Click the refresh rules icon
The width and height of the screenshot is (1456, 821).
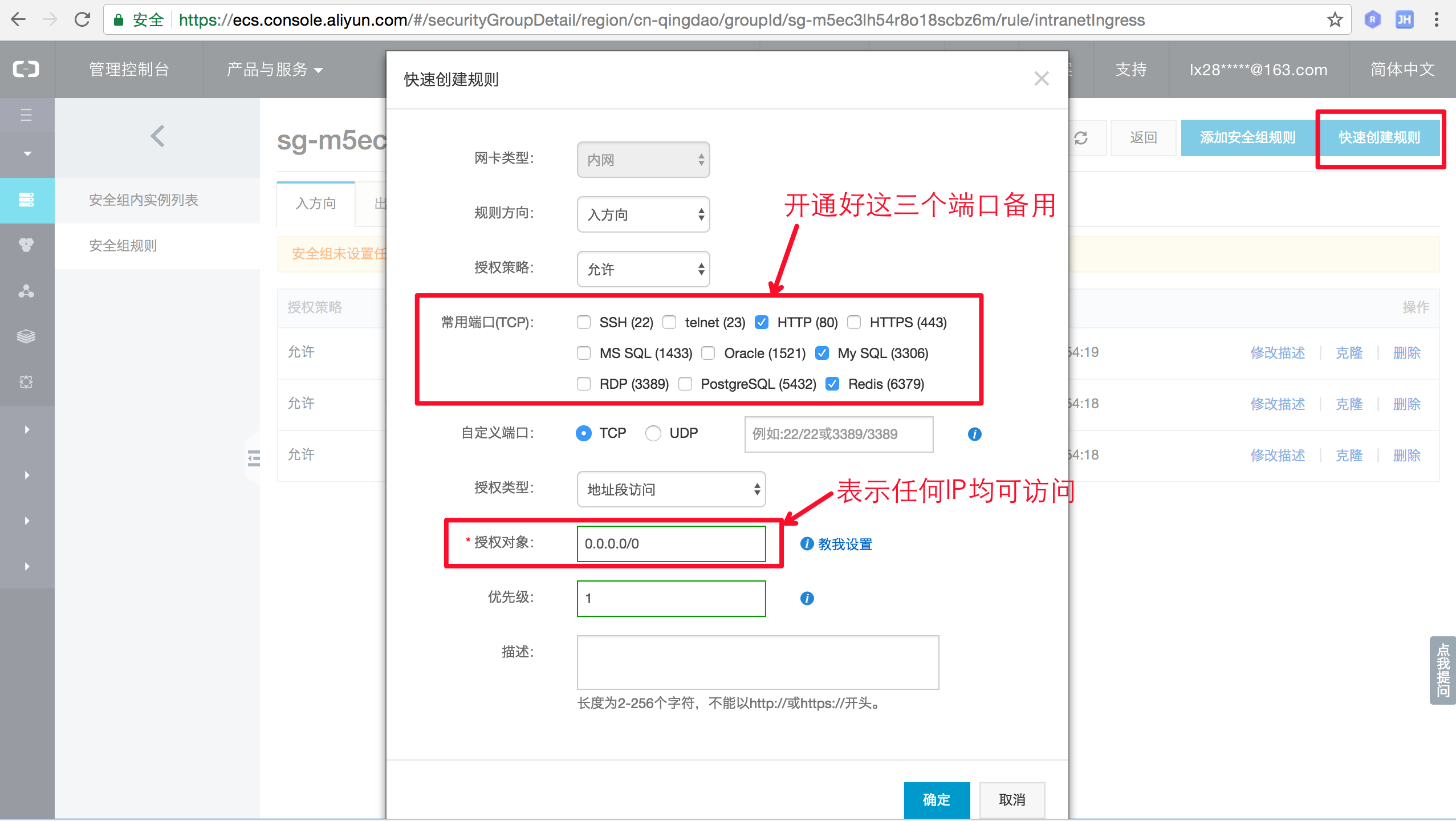1082,137
